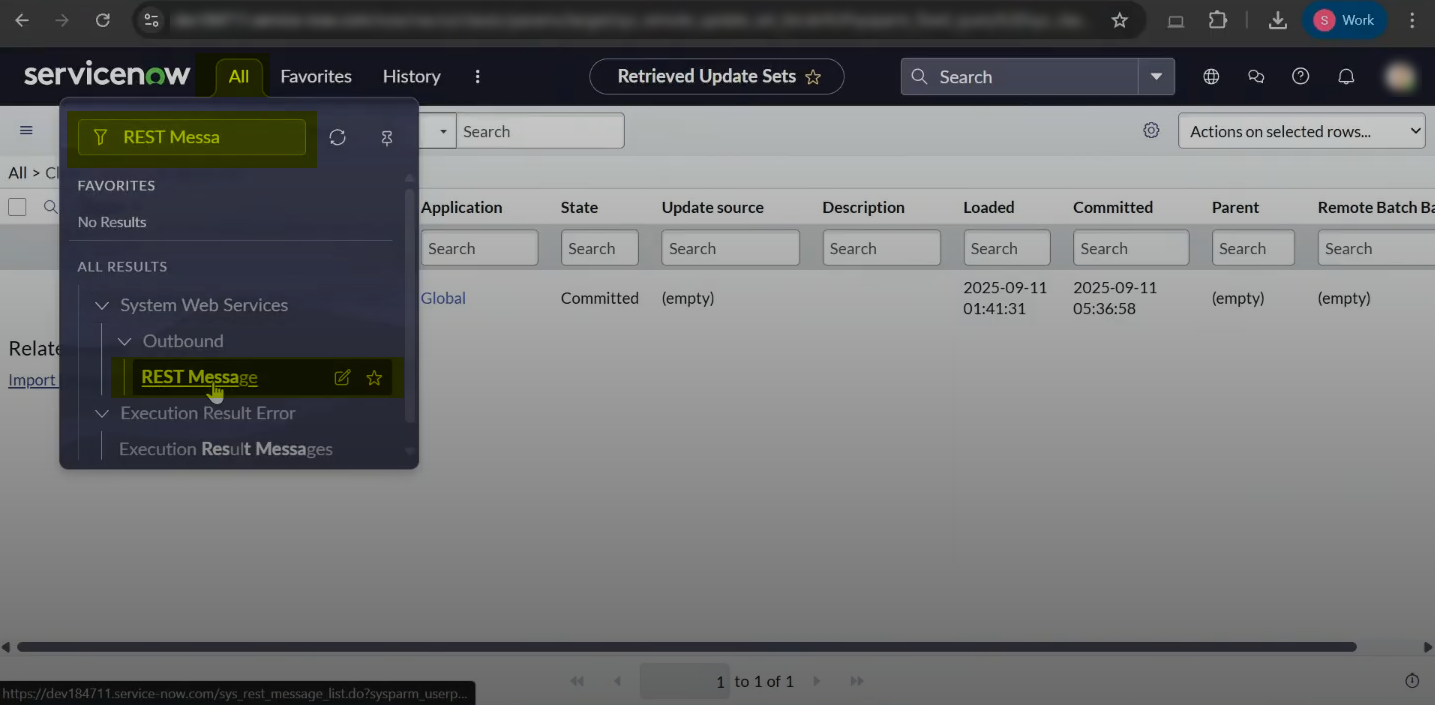Sort by Loaded column header

[988, 207]
